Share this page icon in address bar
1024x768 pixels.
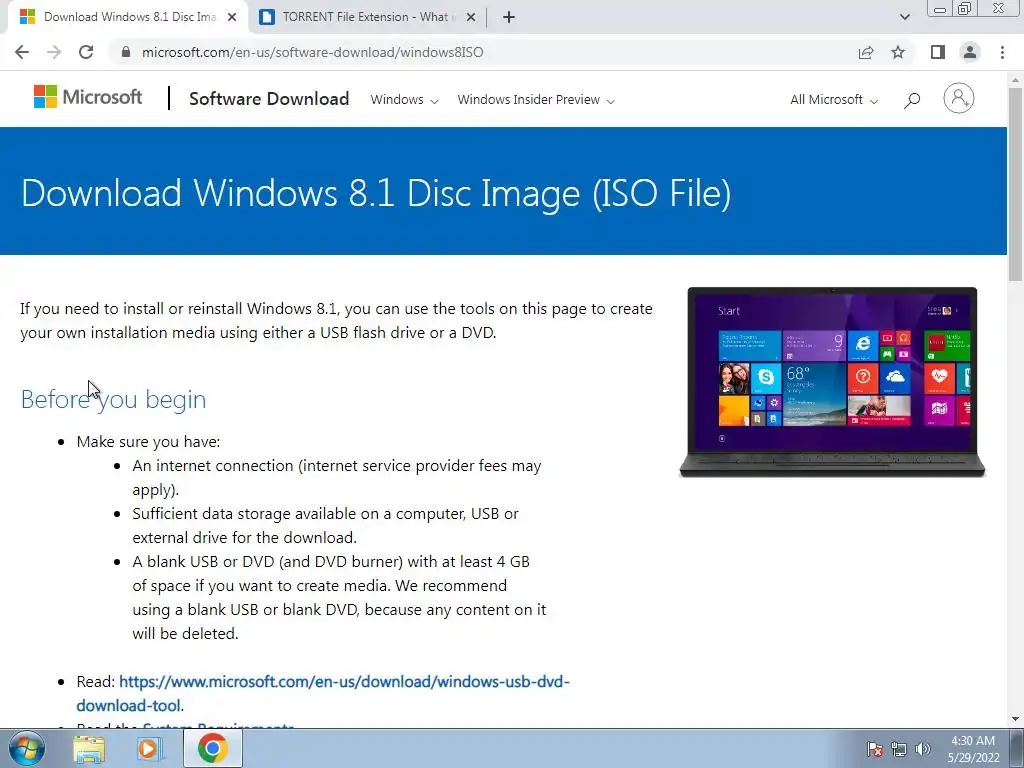[866, 52]
